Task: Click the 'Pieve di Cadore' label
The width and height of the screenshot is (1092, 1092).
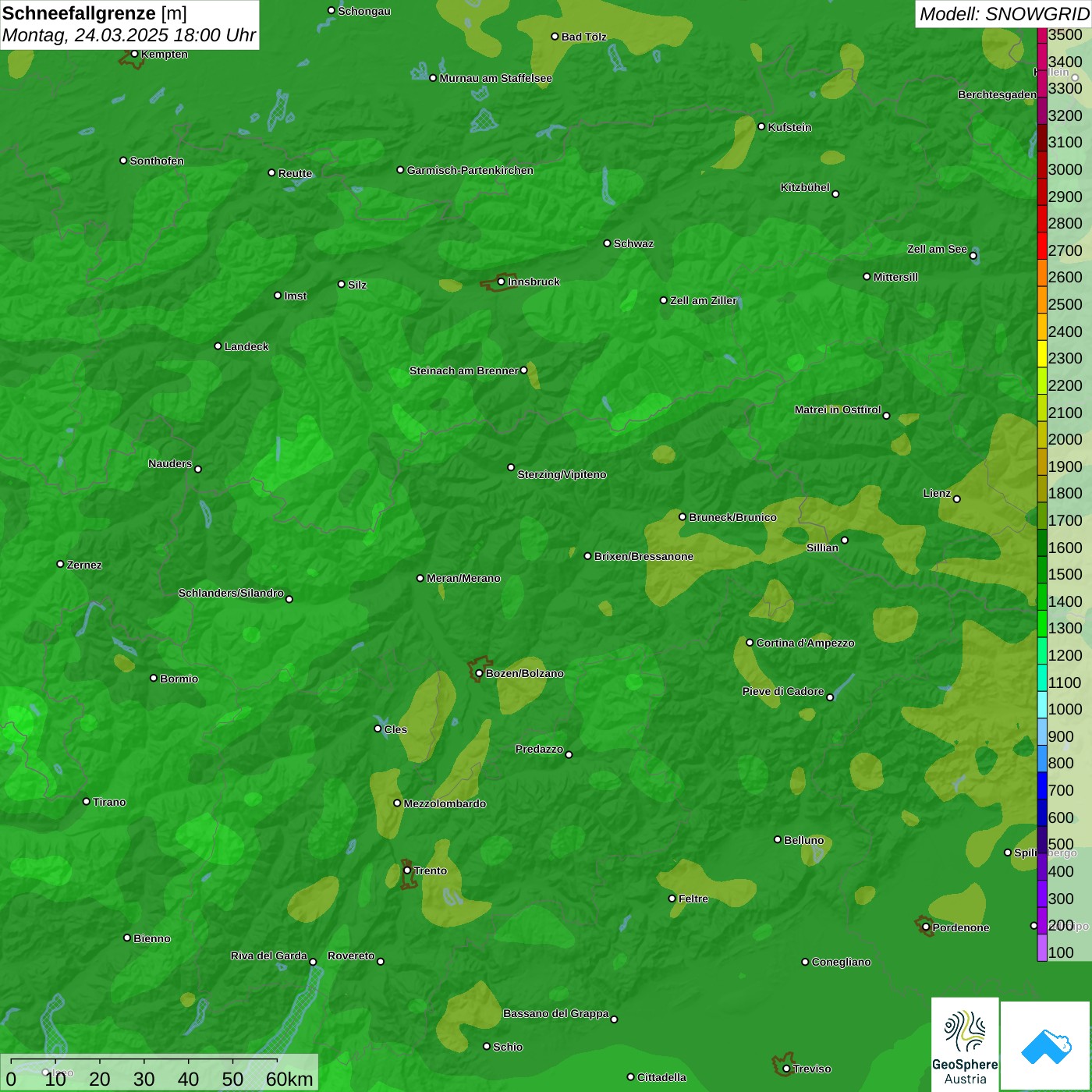Action: [783, 691]
